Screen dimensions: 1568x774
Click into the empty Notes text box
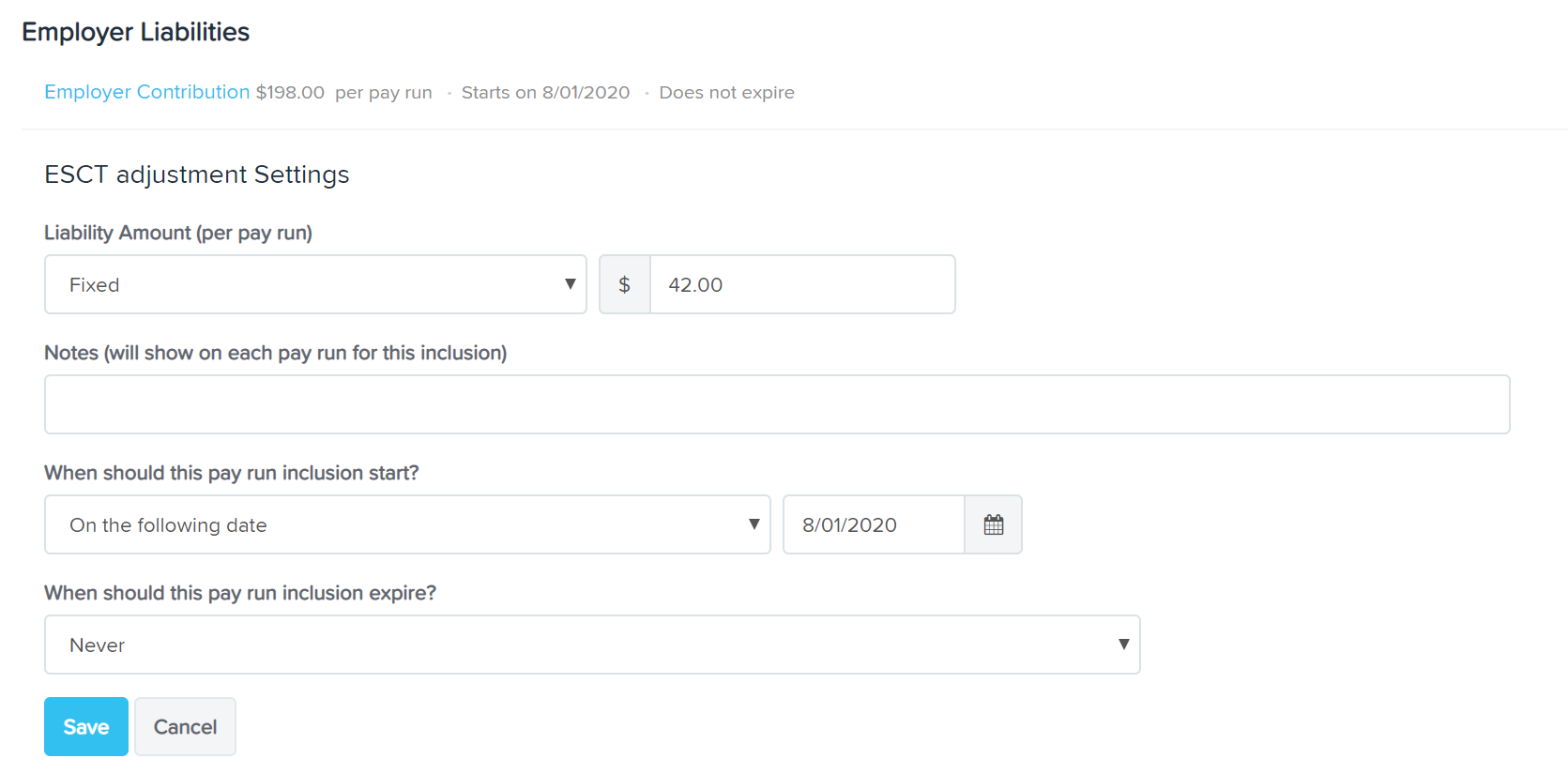(x=776, y=404)
